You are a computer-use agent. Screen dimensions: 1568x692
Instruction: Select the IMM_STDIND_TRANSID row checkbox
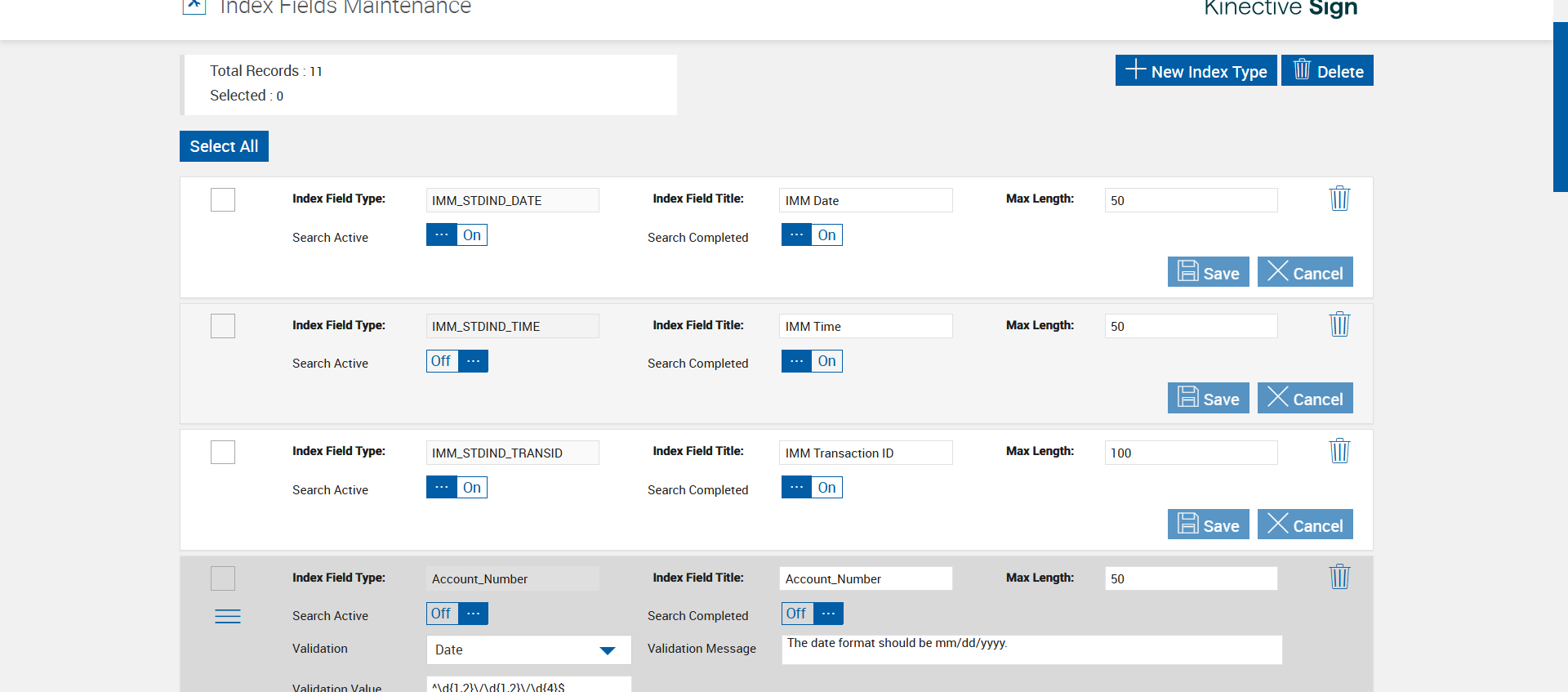[x=223, y=453]
